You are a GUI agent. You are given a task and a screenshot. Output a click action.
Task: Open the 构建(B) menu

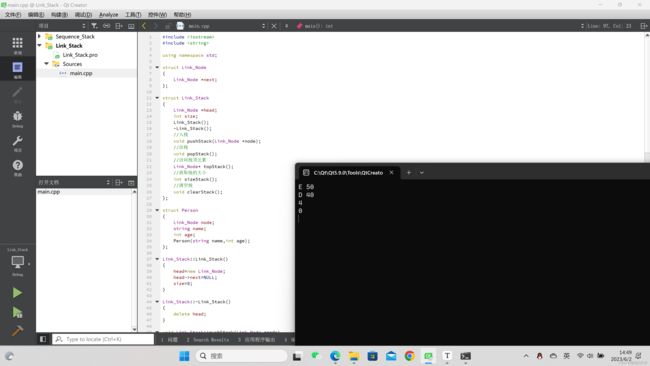click(x=59, y=15)
